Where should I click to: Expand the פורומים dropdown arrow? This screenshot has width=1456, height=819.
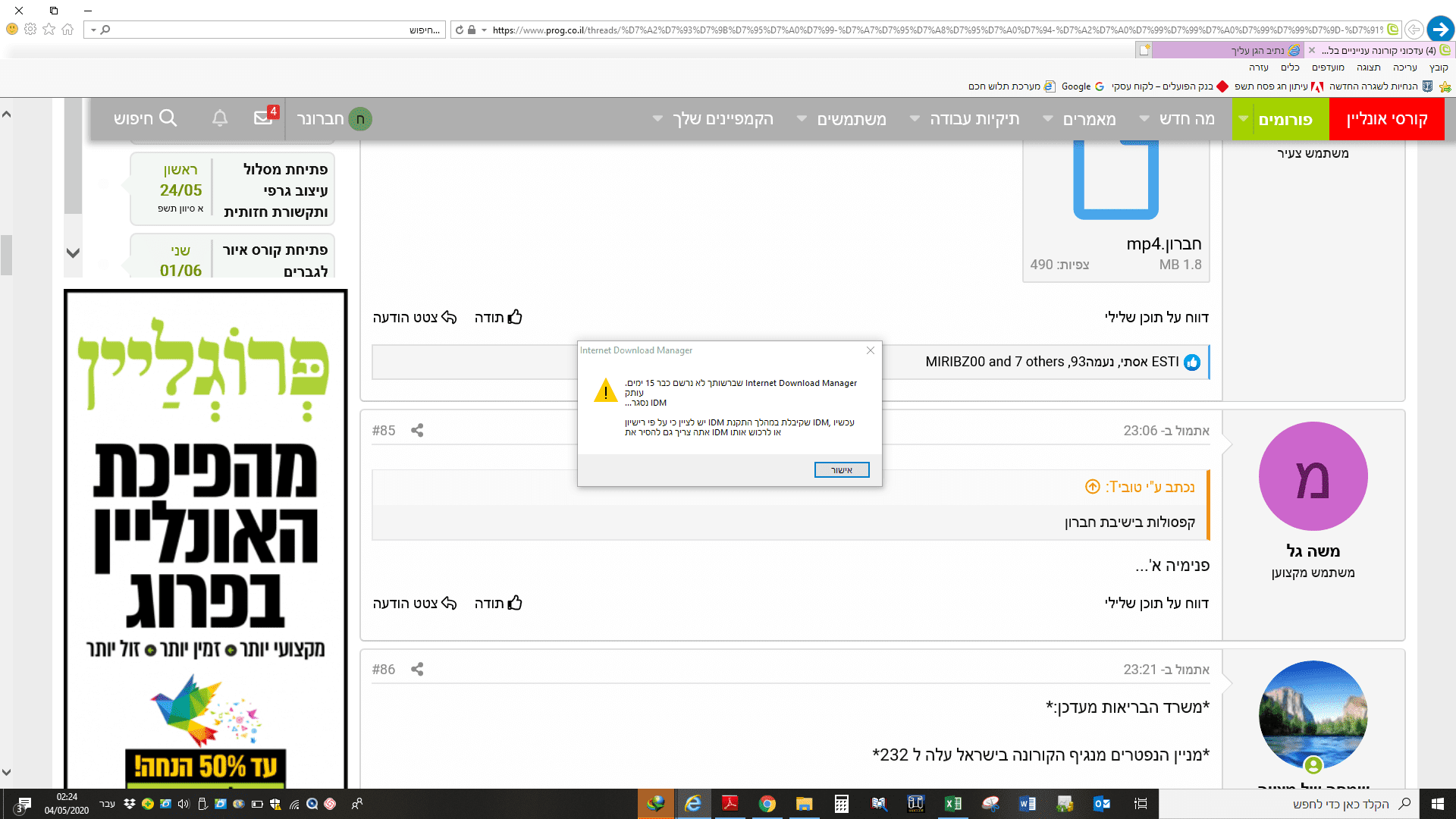tap(1243, 119)
